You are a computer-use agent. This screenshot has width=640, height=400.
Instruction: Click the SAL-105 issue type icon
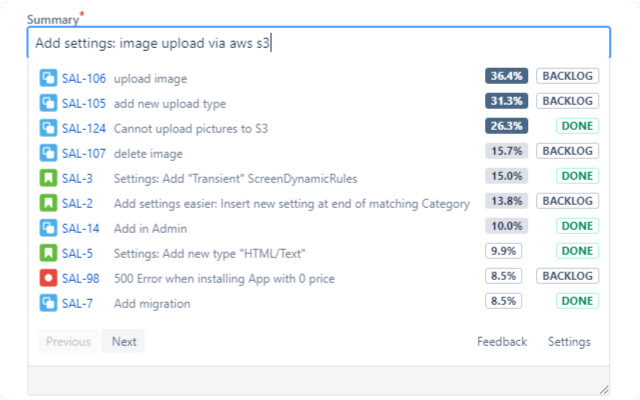[x=48, y=102]
